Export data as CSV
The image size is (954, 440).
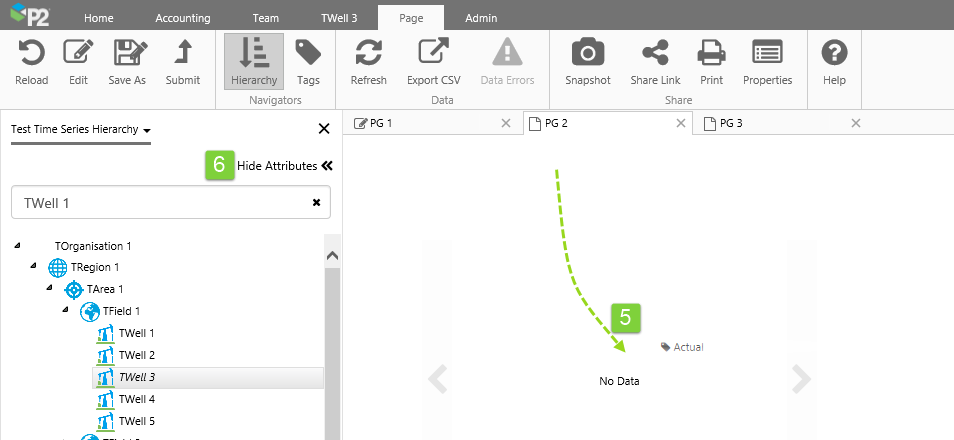(433, 54)
